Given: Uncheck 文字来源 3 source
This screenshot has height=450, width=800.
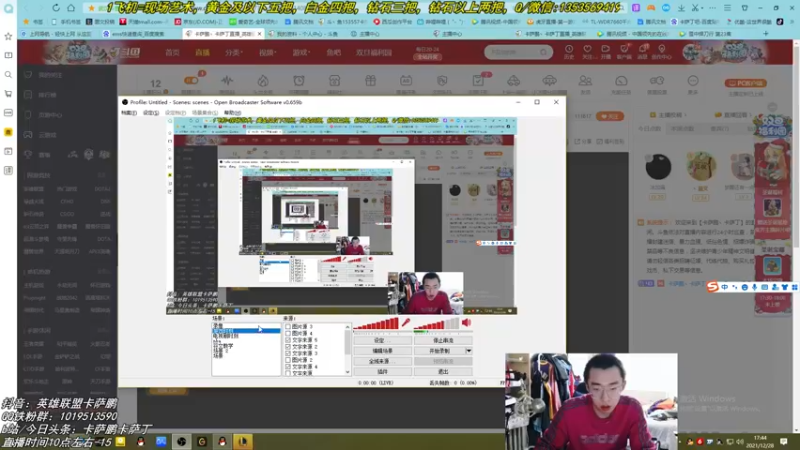Looking at the screenshot, I should click(288, 353).
